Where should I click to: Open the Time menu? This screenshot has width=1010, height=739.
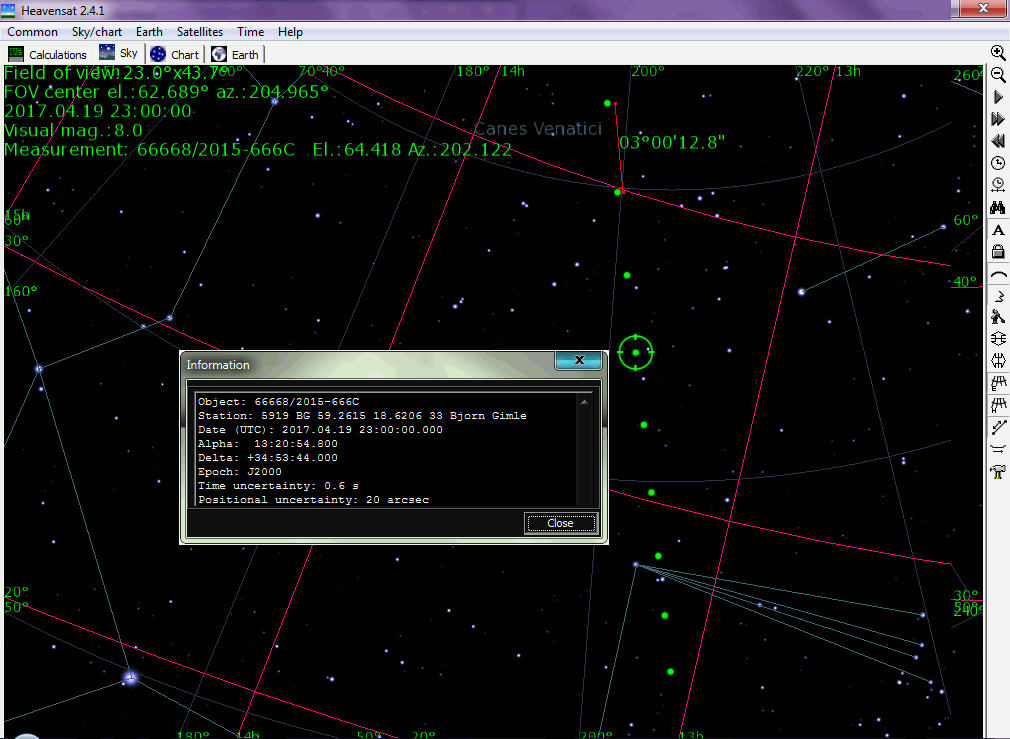251,32
